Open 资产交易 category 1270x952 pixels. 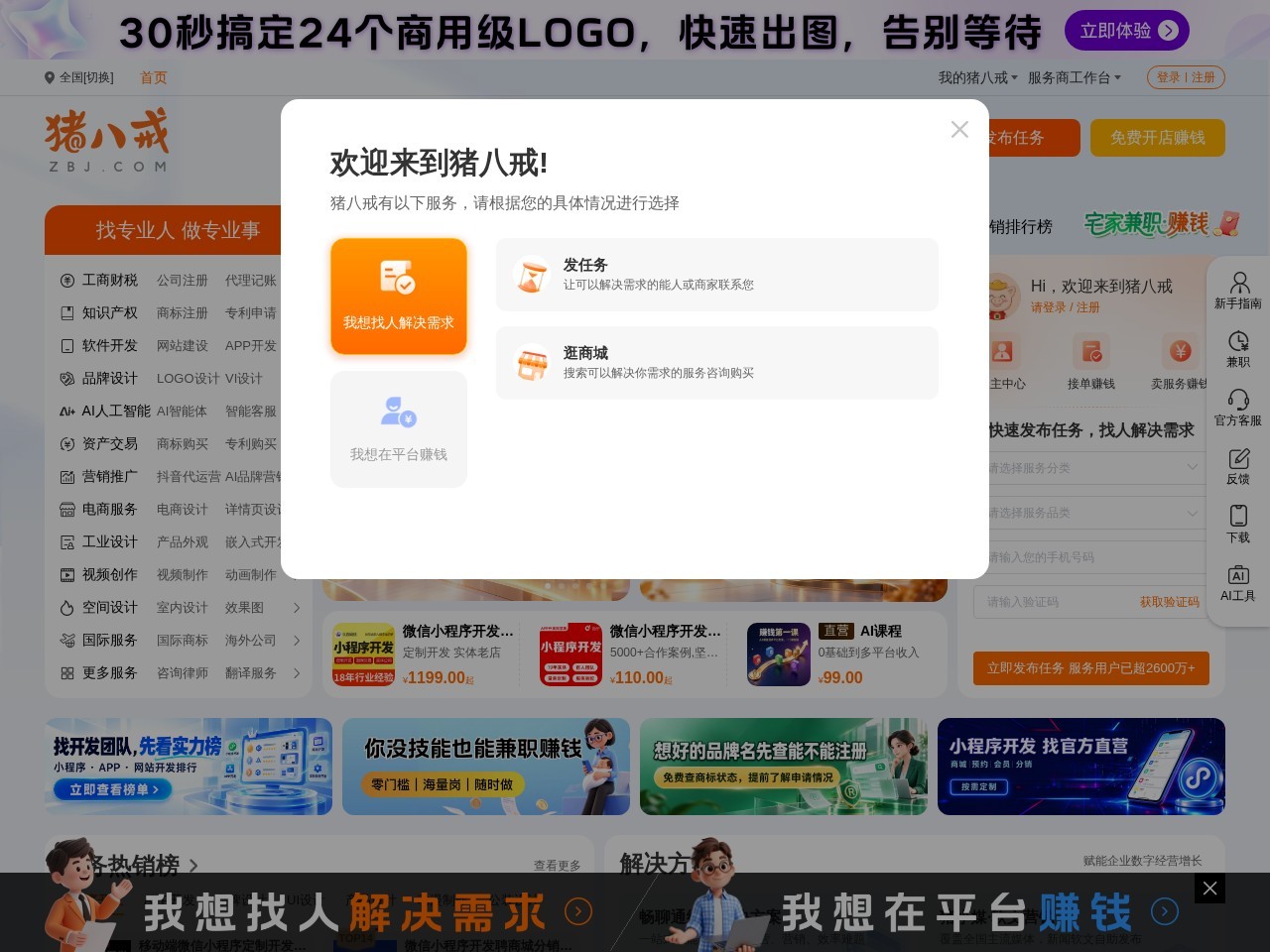click(109, 444)
